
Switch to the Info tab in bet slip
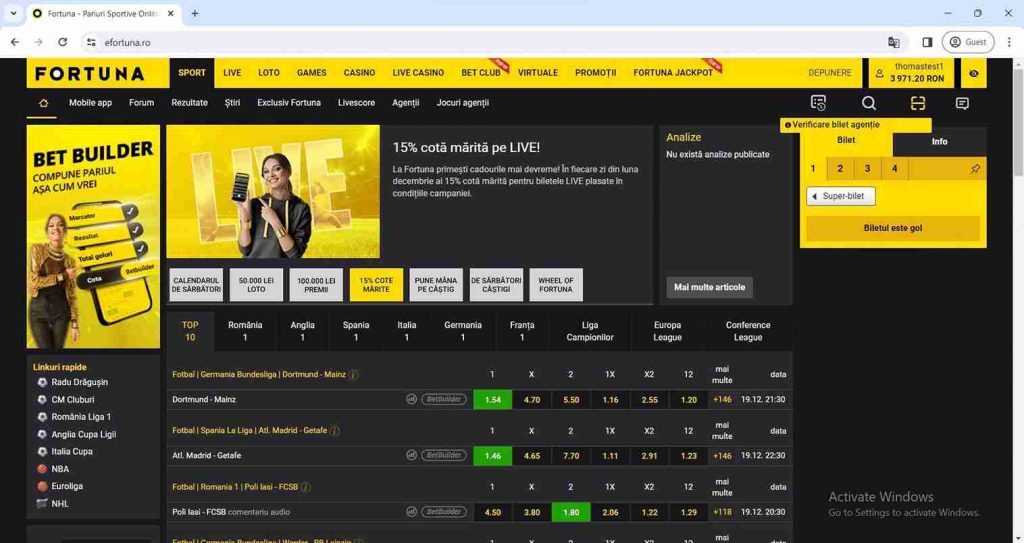(939, 141)
